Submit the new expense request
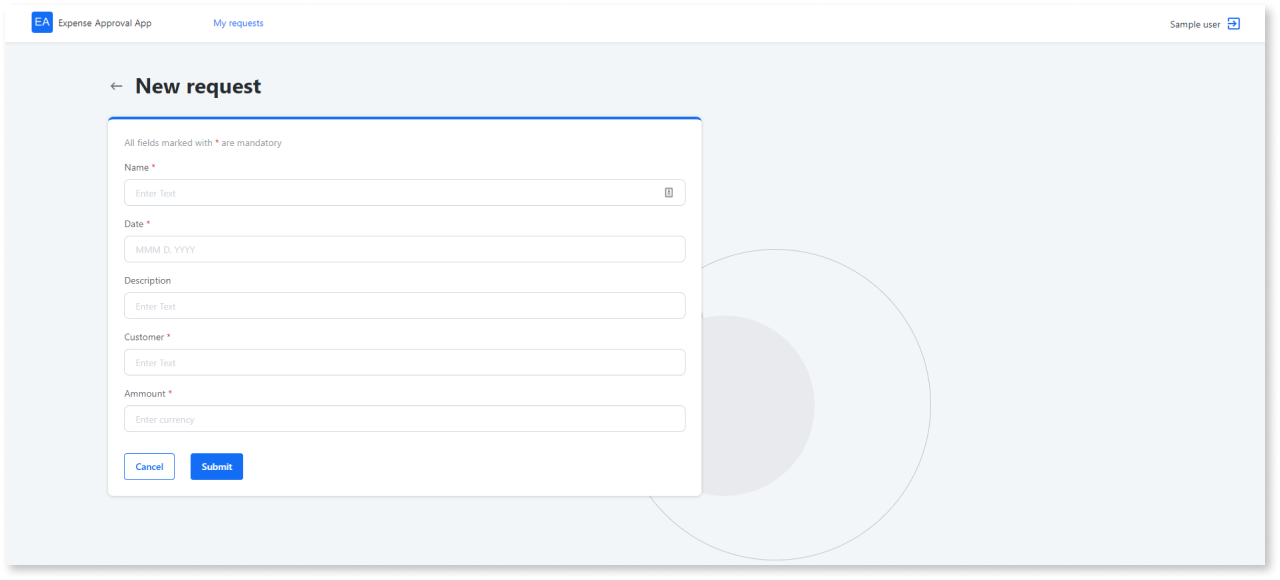This screenshot has width=1280, height=580. (216, 466)
